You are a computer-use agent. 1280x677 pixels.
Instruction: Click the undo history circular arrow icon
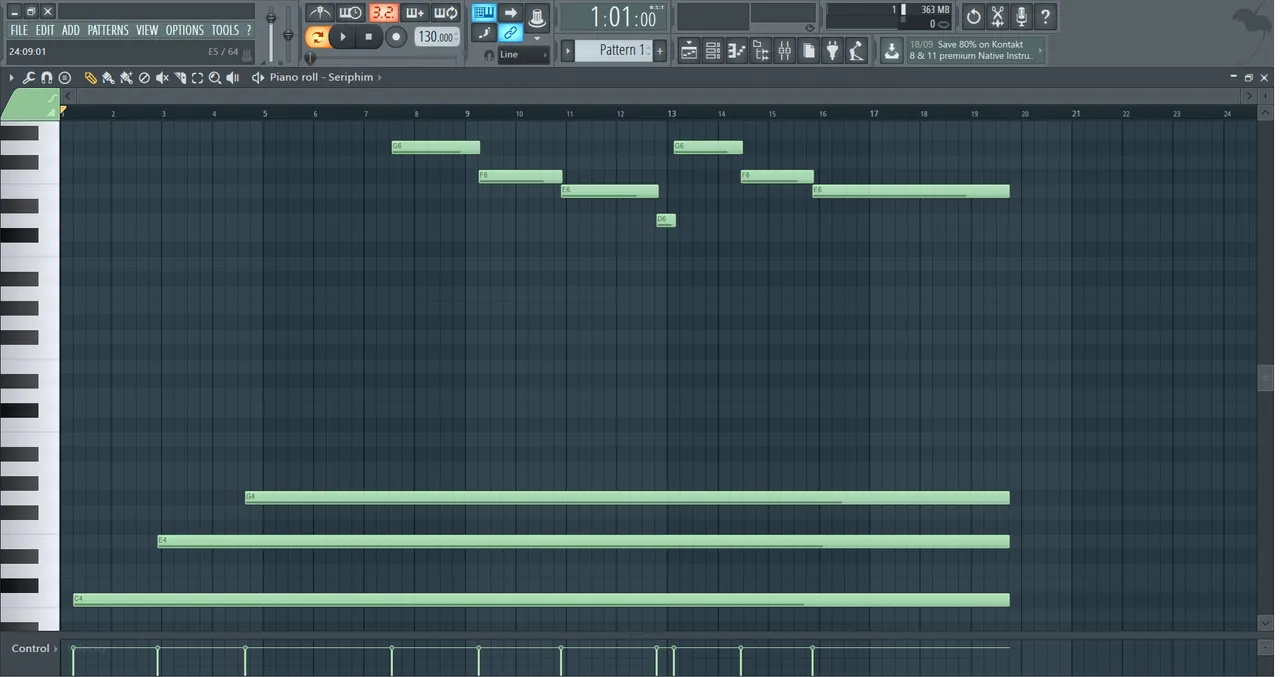(973, 16)
